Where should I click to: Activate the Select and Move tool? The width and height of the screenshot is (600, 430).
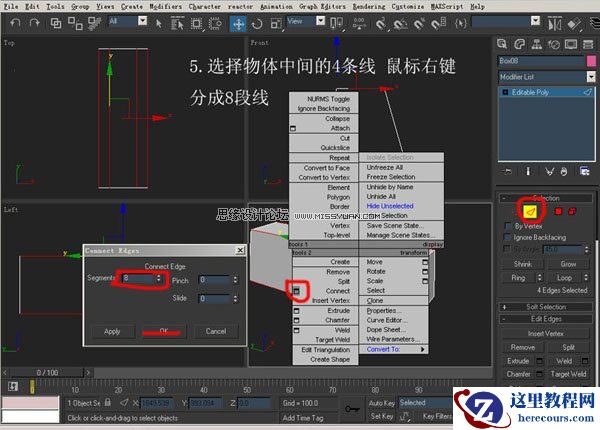click(x=238, y=24)
